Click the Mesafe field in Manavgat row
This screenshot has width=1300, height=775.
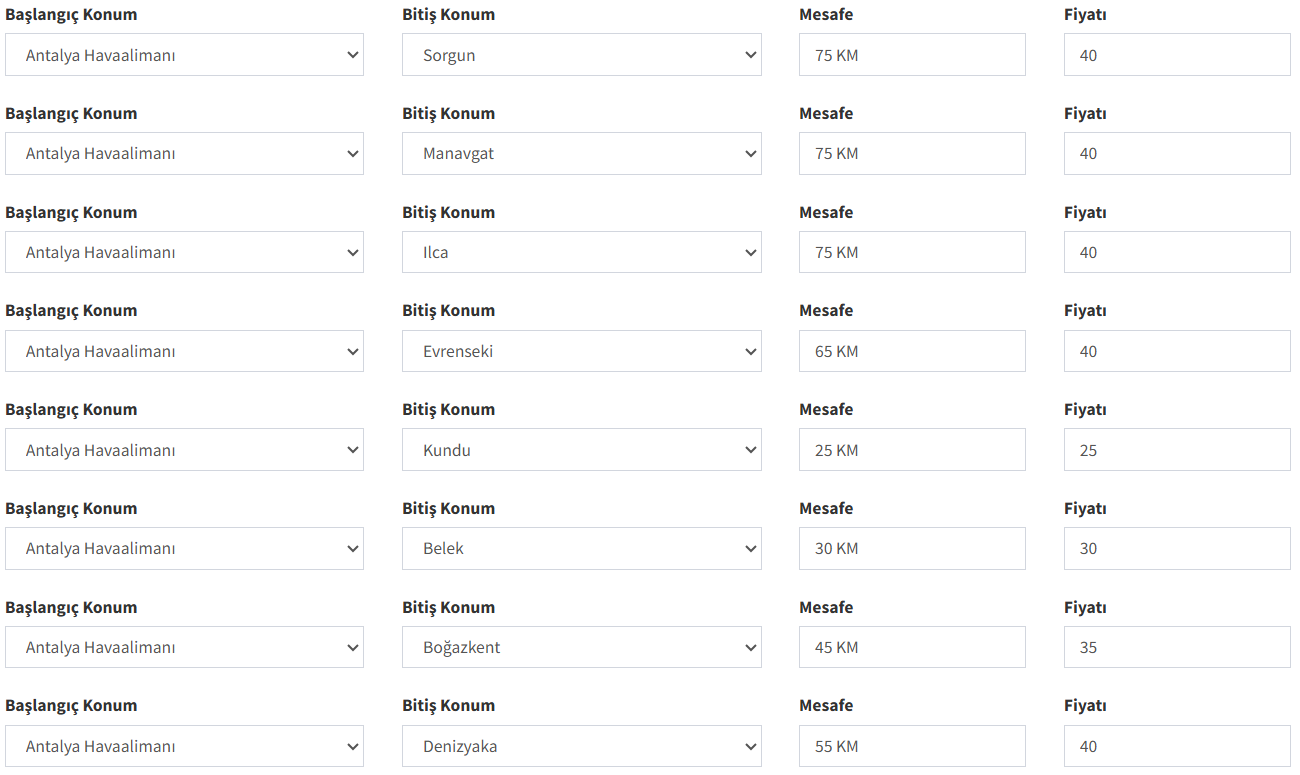(911, 154)
